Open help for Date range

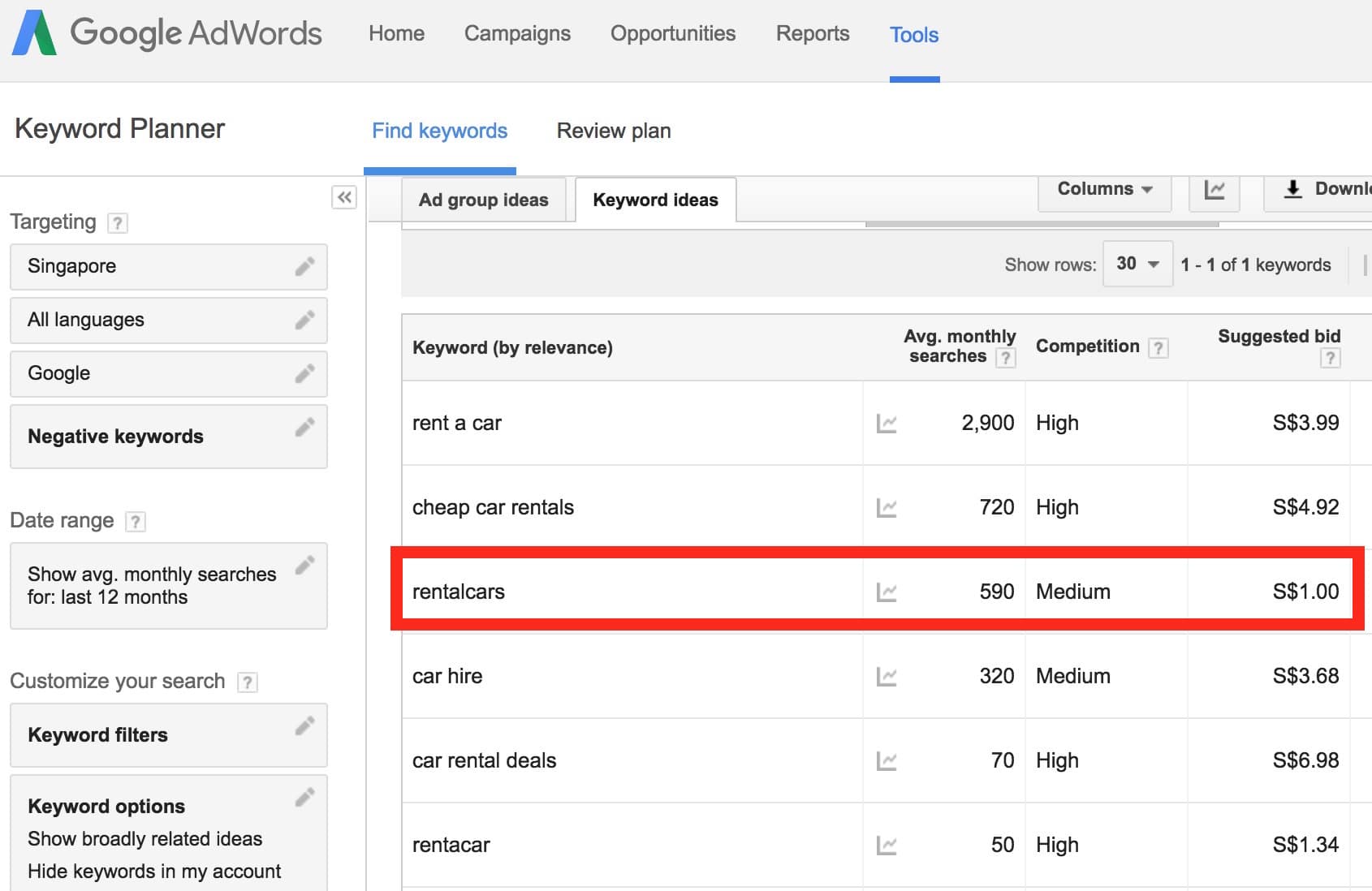click(136, 521)
